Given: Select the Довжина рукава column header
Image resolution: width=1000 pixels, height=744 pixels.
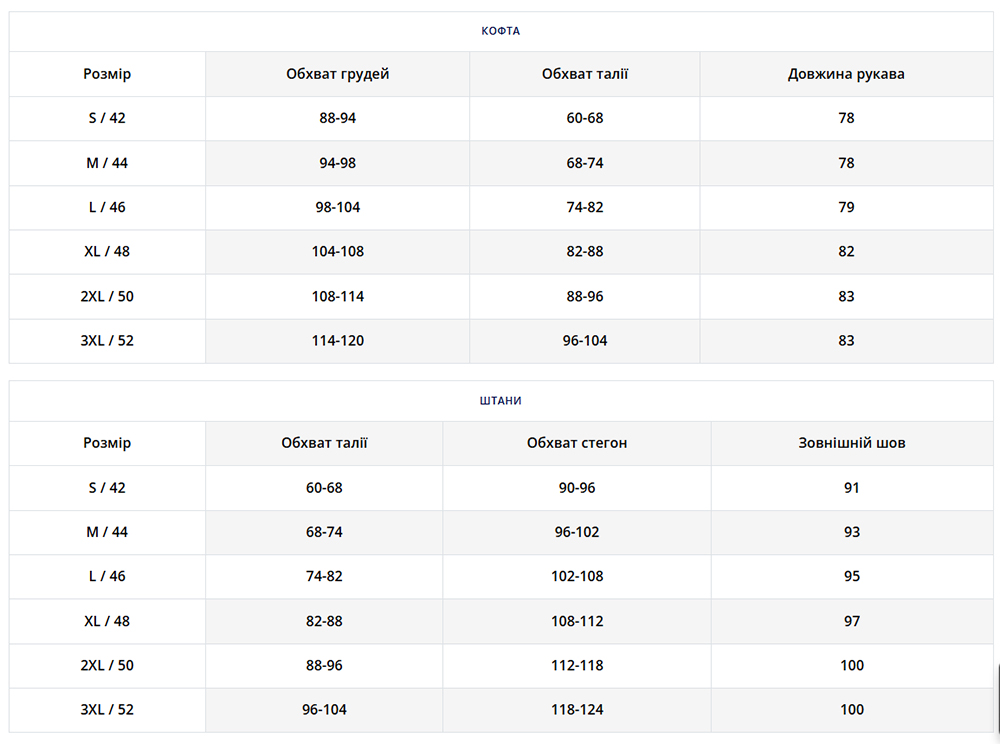Looking at the screenshot, I should point(846,74).
